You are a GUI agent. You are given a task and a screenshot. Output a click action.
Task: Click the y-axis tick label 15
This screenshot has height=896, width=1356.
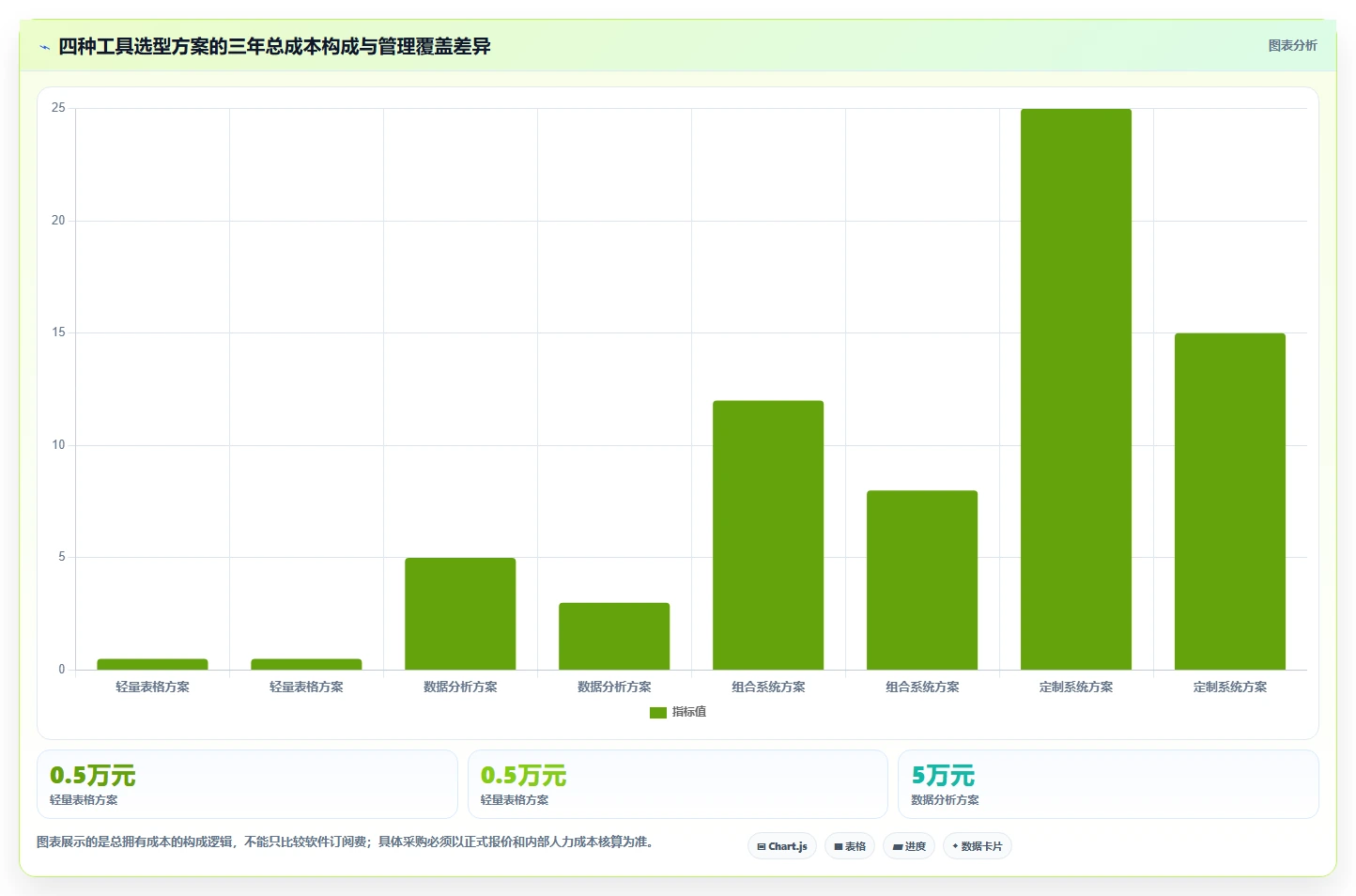point(58,332)
